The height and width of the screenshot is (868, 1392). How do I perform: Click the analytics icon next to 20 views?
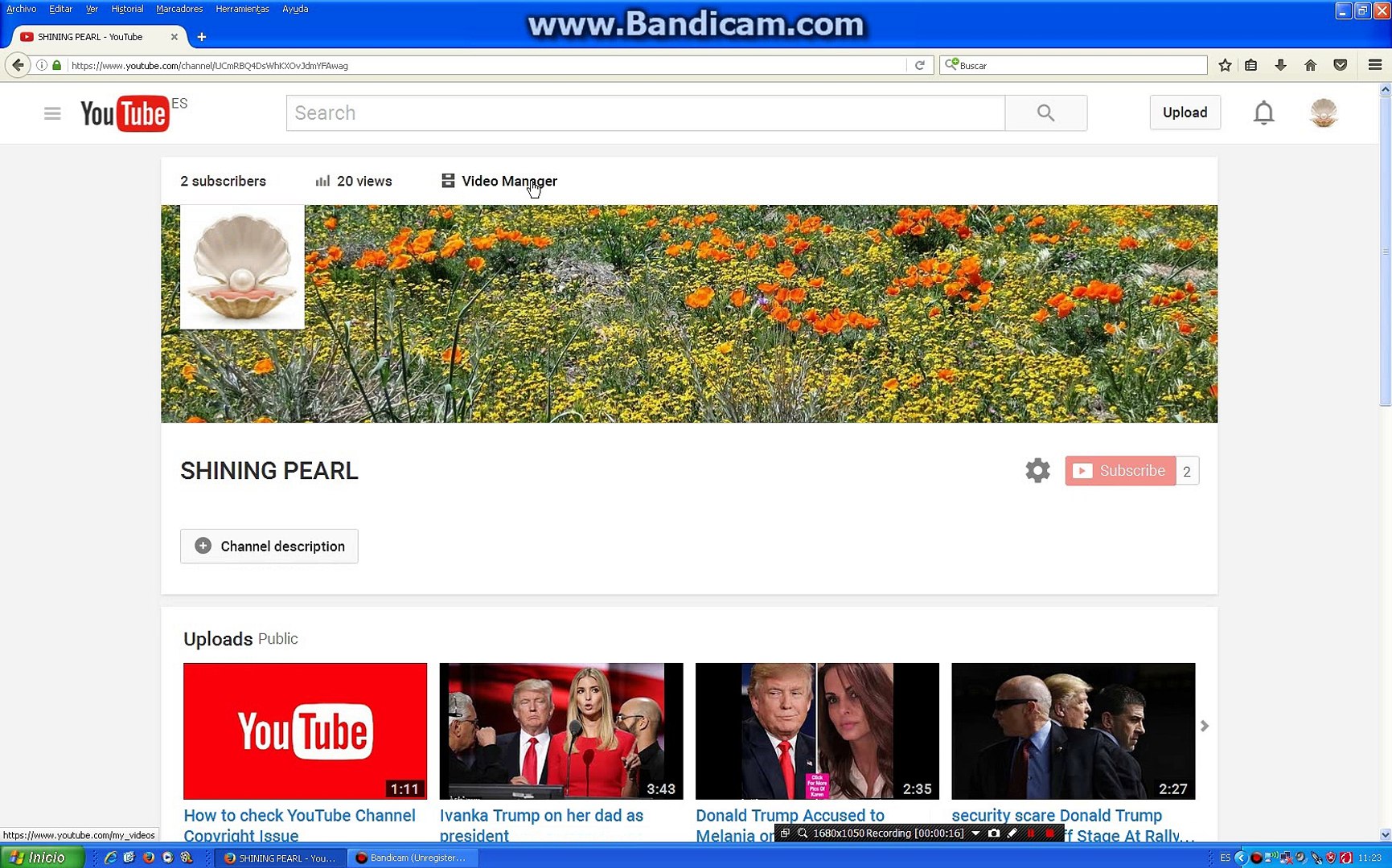pos(323,180)
